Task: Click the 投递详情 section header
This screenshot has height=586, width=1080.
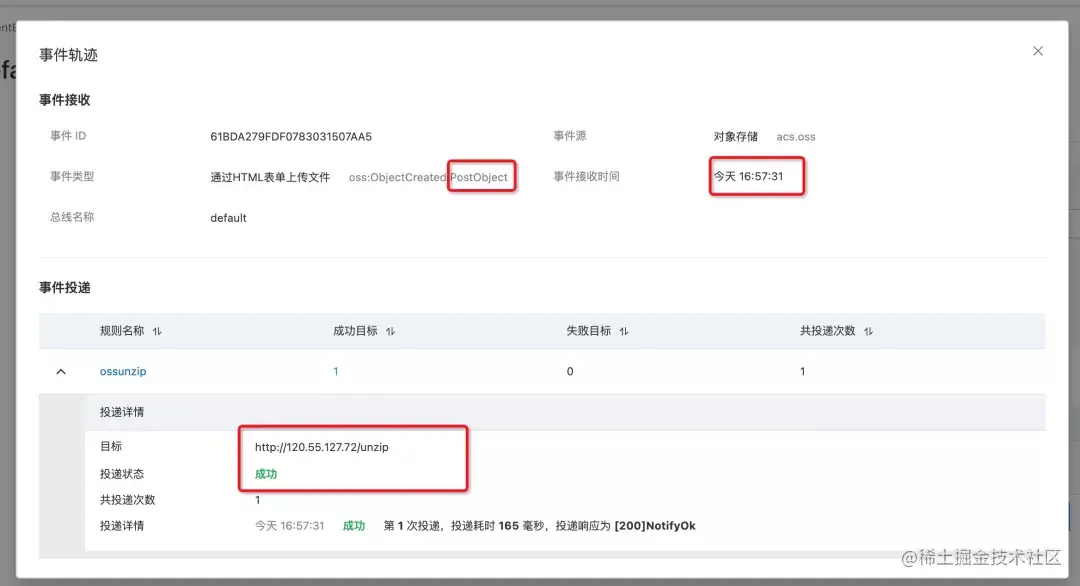Action: pyautogui.click(x=122, y=412)
